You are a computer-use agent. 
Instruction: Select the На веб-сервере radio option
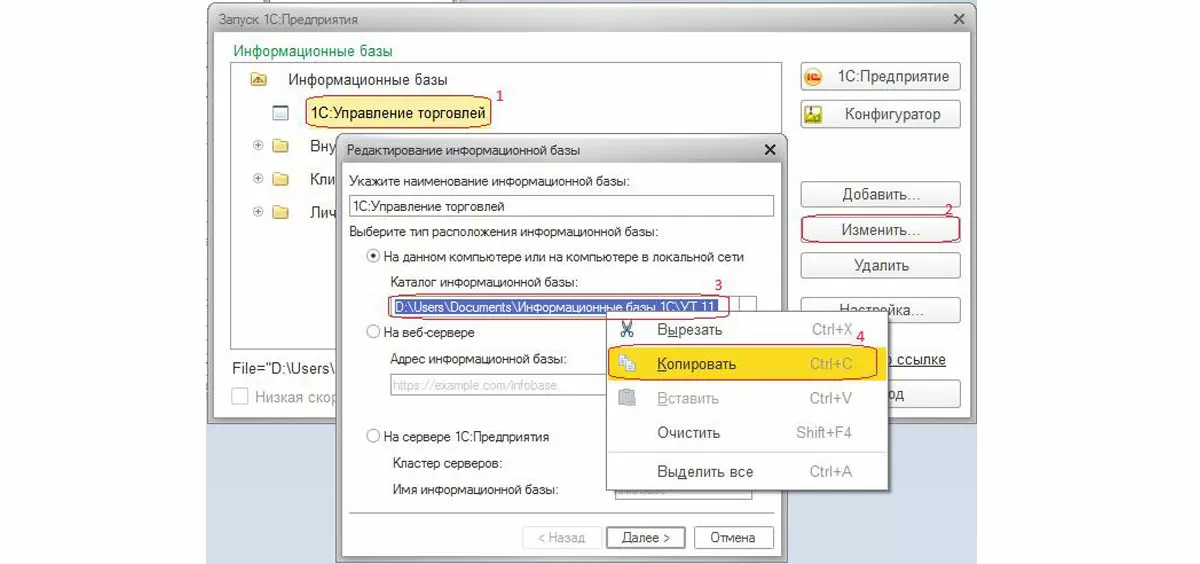point(375,331)
